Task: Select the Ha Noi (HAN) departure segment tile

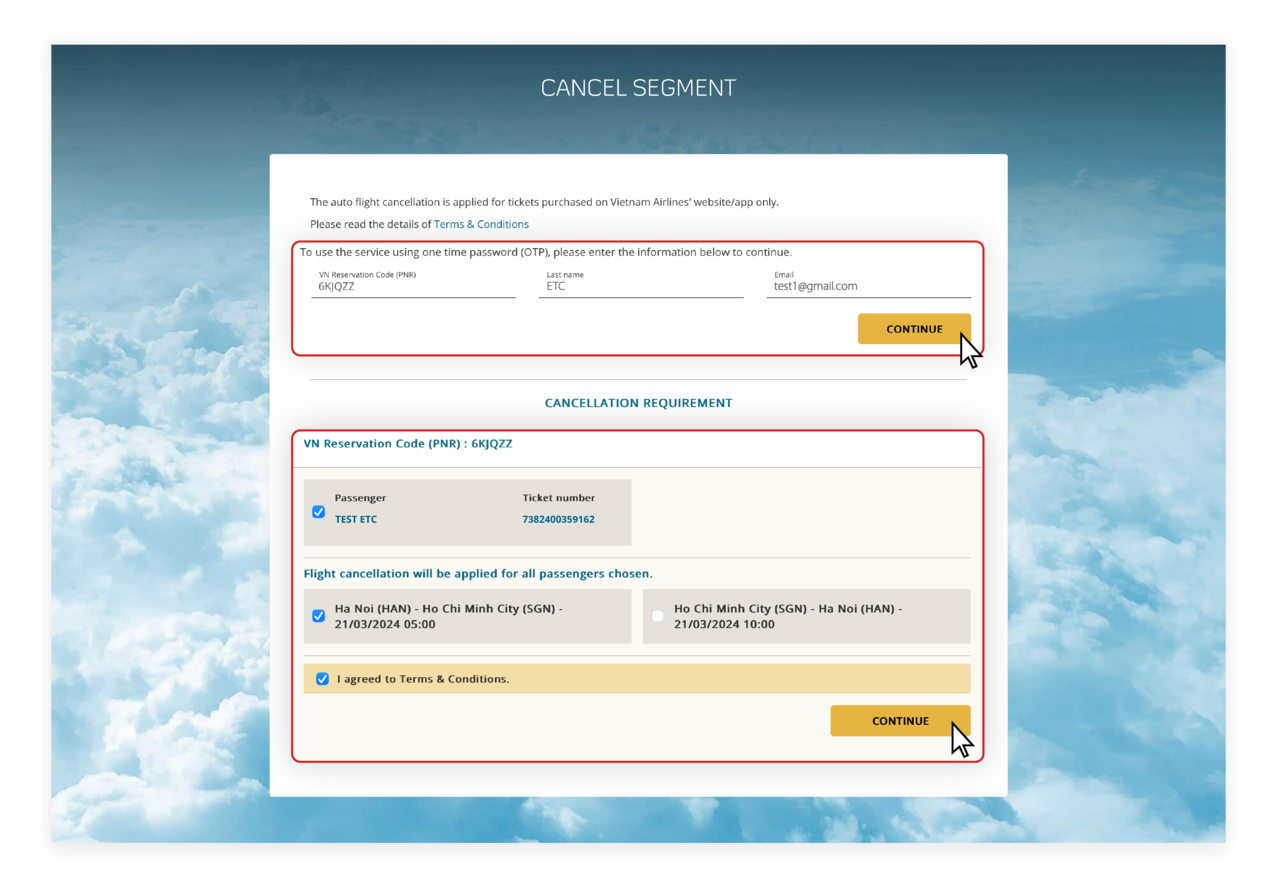Action: point(470,616)
